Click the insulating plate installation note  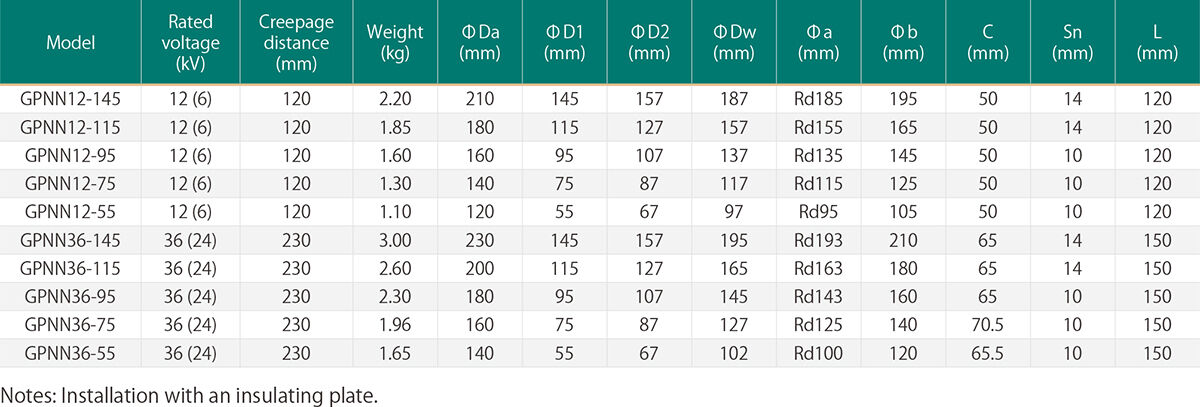coord(190,394)
